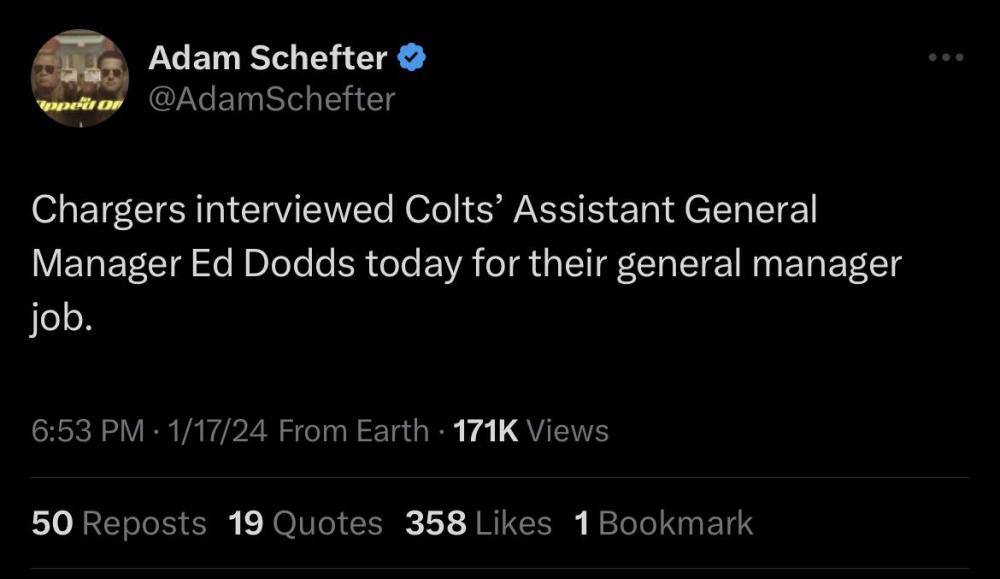Click the blue verified checkmark badge
Viewport: 1000px width, 579px height.
point(413,59)
